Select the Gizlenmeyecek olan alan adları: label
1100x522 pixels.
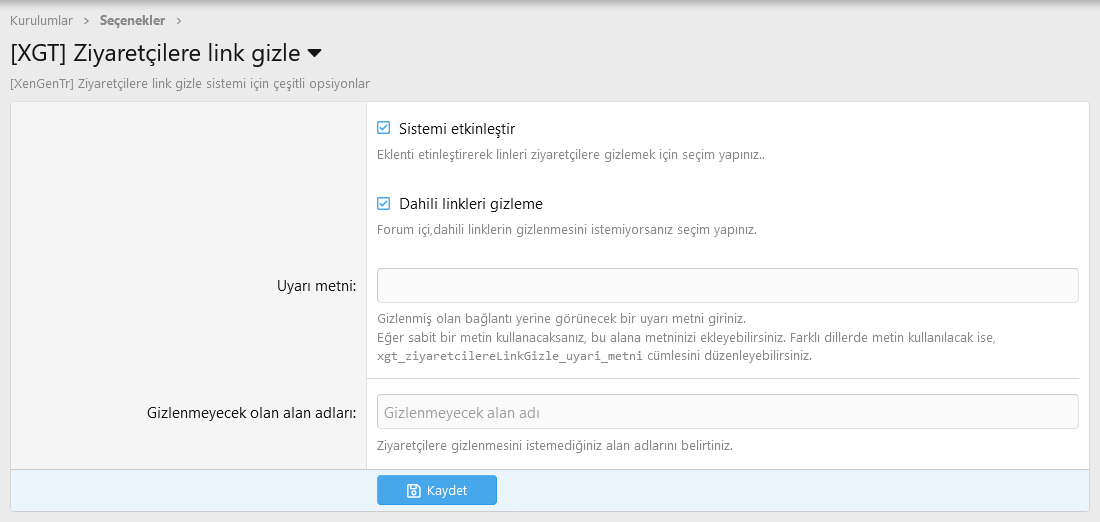point(251,412)
